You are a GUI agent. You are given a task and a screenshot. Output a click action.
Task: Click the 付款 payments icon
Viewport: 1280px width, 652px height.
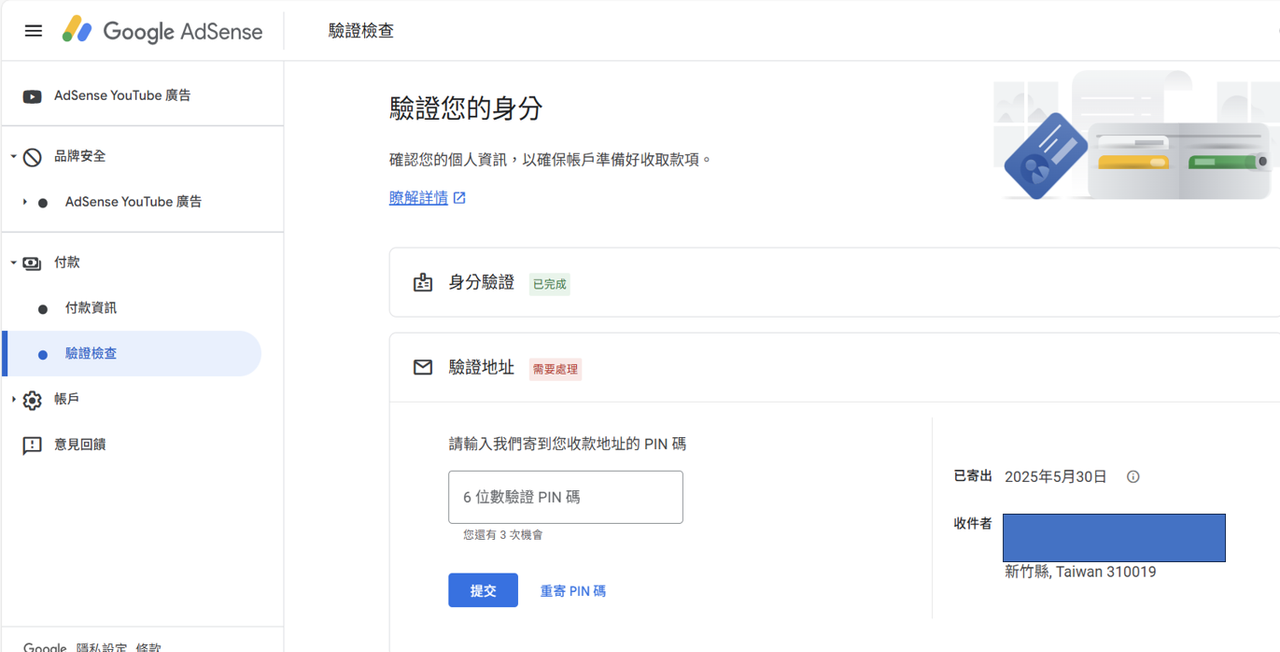[32, 263]
